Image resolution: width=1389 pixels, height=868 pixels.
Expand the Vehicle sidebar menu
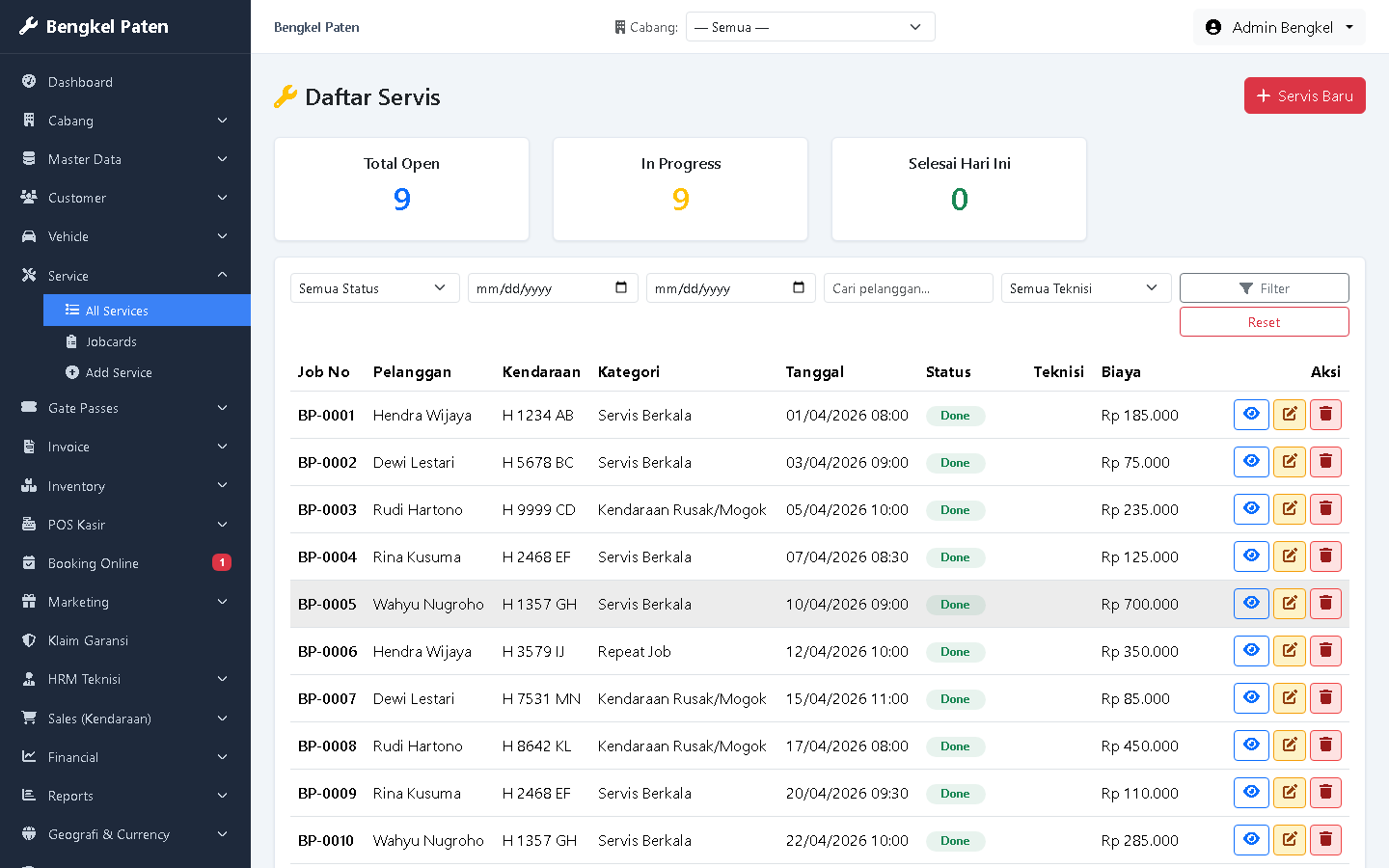125,236
